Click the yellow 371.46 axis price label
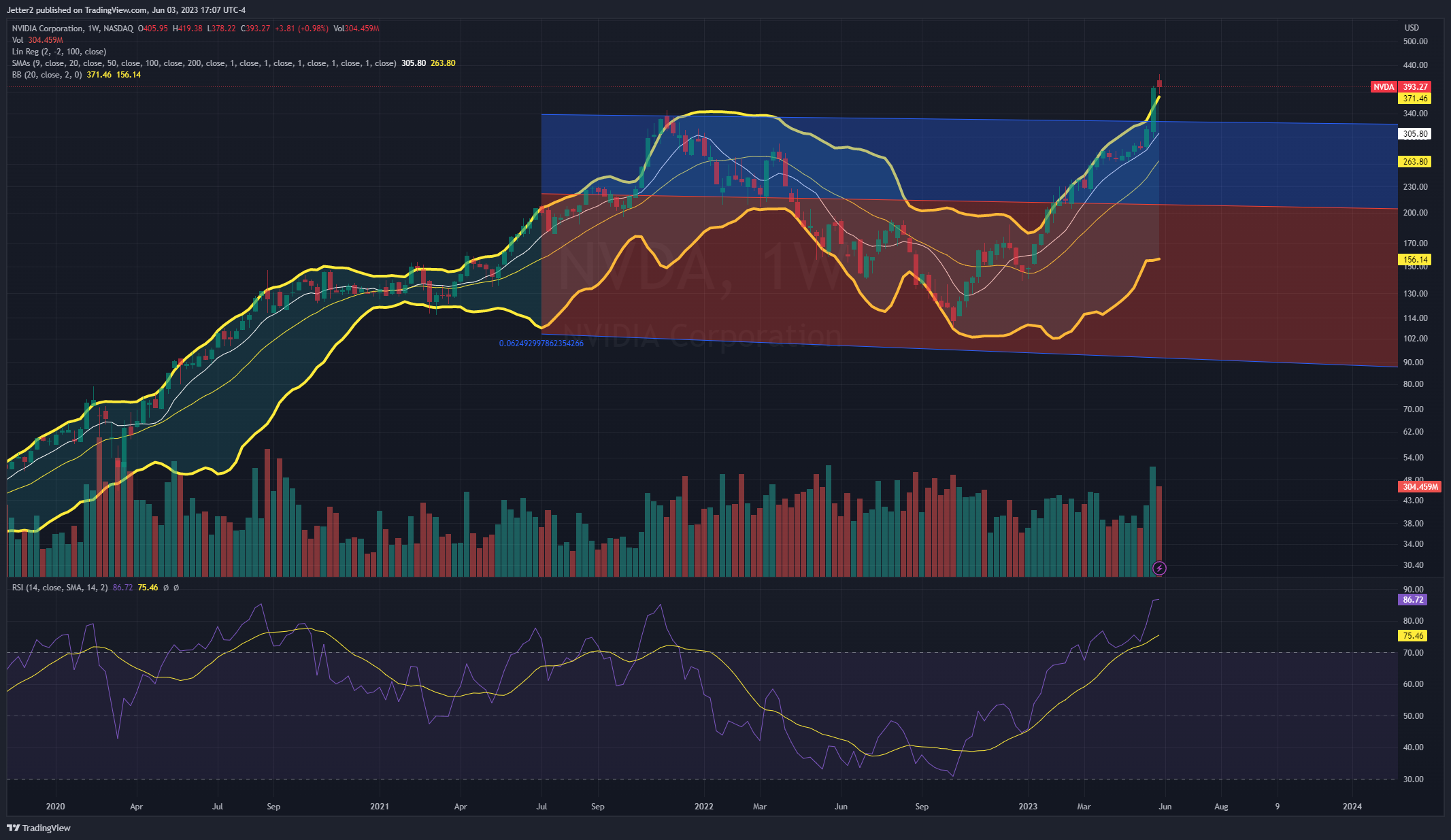Image resolution: width=1451 pixels, height=840 pixels. [1415, 99]
